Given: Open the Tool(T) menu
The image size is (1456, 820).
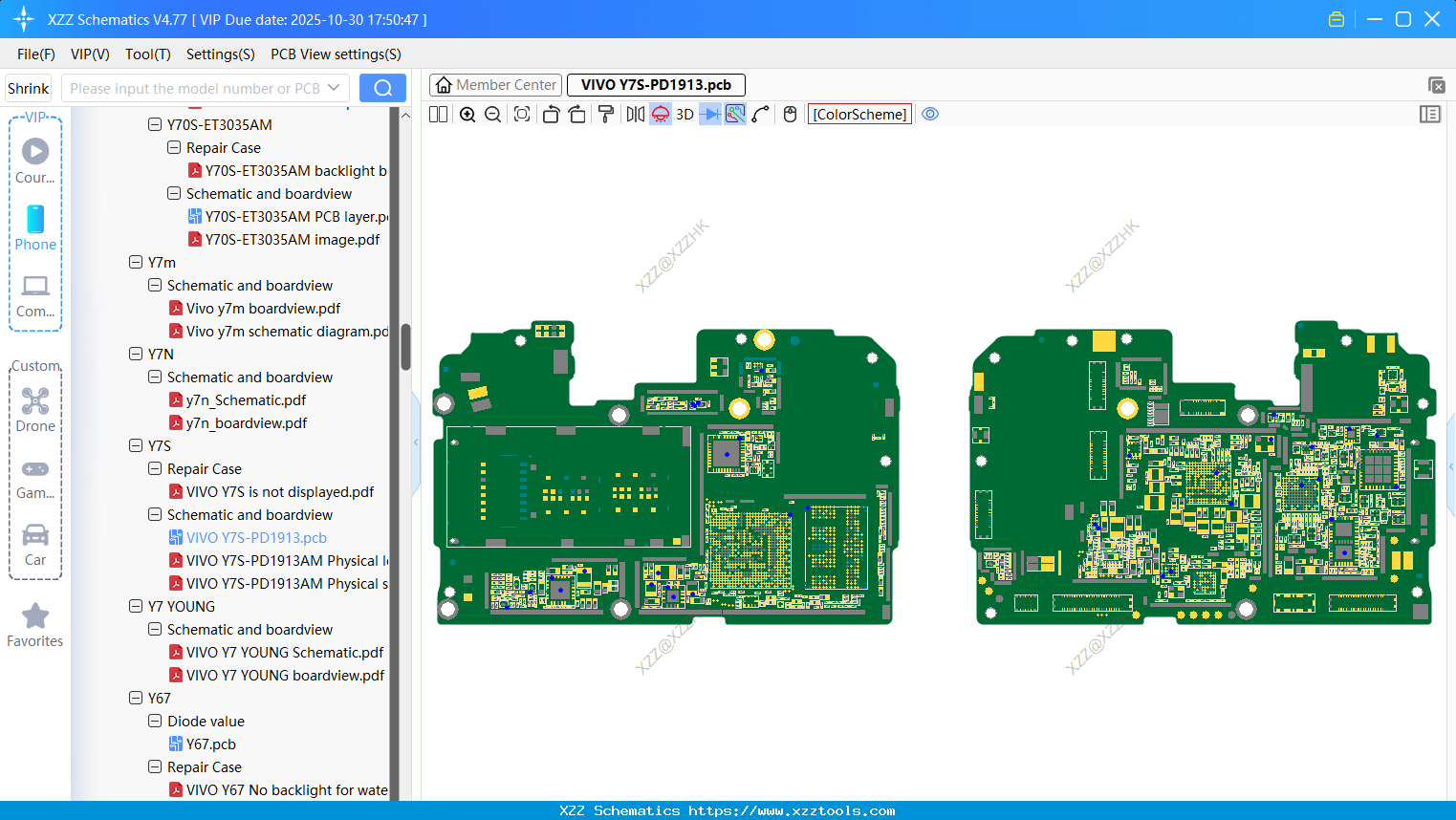Looking at the screenshot, I should click(147, 54).
